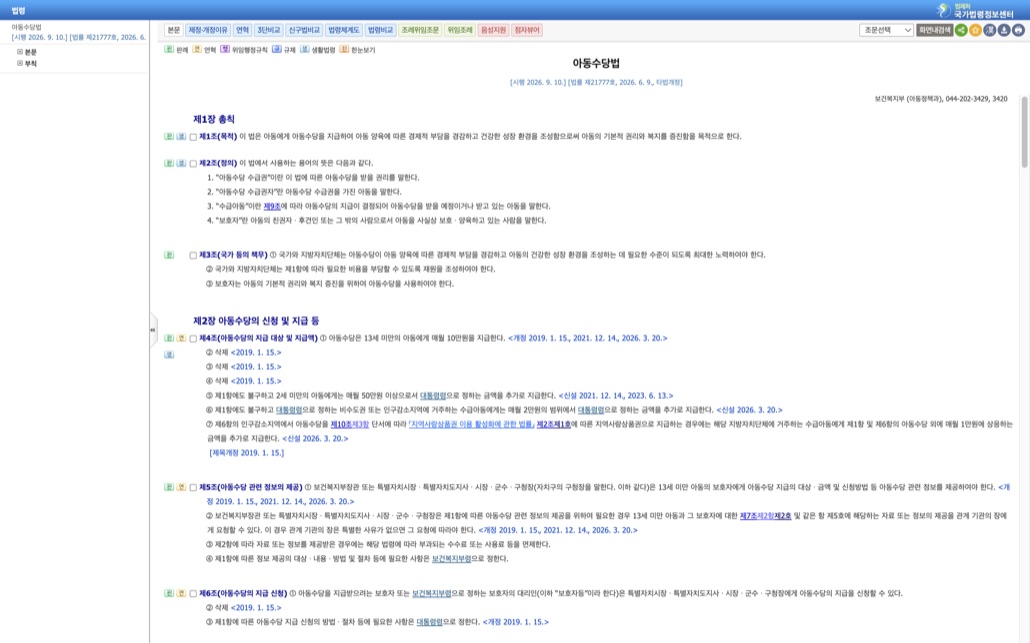Open the 법령체계도 tab
The image size is (1030, 643).
[x=344, y=30]
